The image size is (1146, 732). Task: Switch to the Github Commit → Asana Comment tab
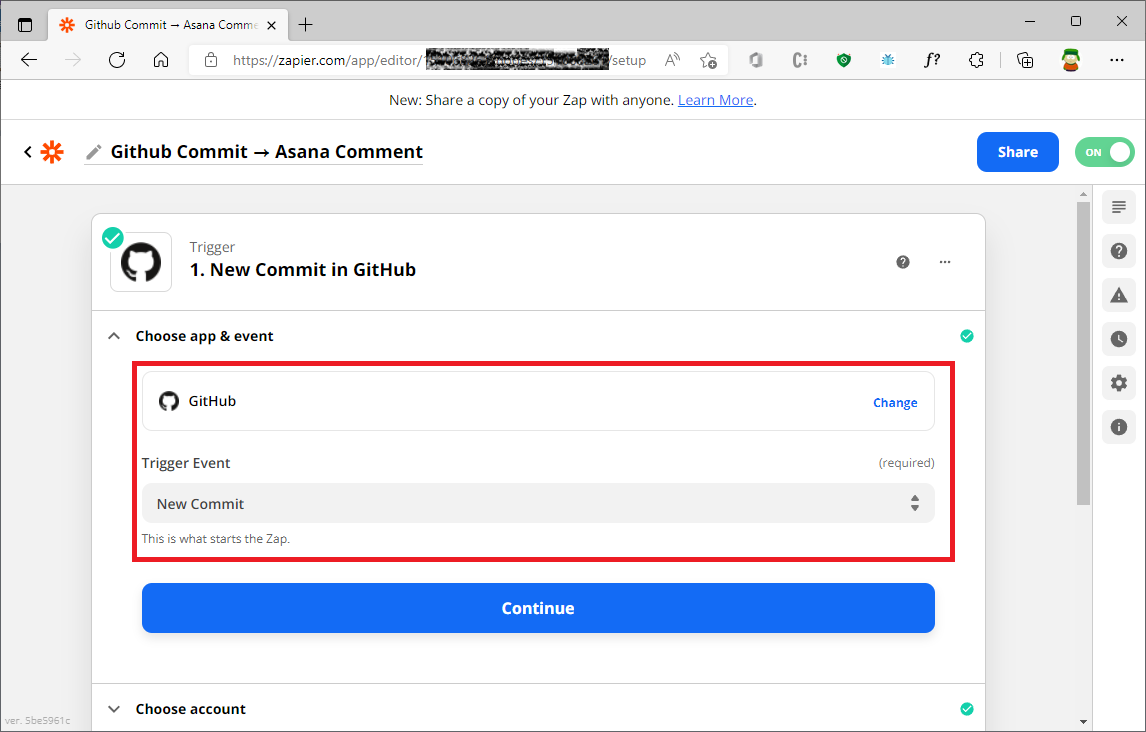(168, 25)
